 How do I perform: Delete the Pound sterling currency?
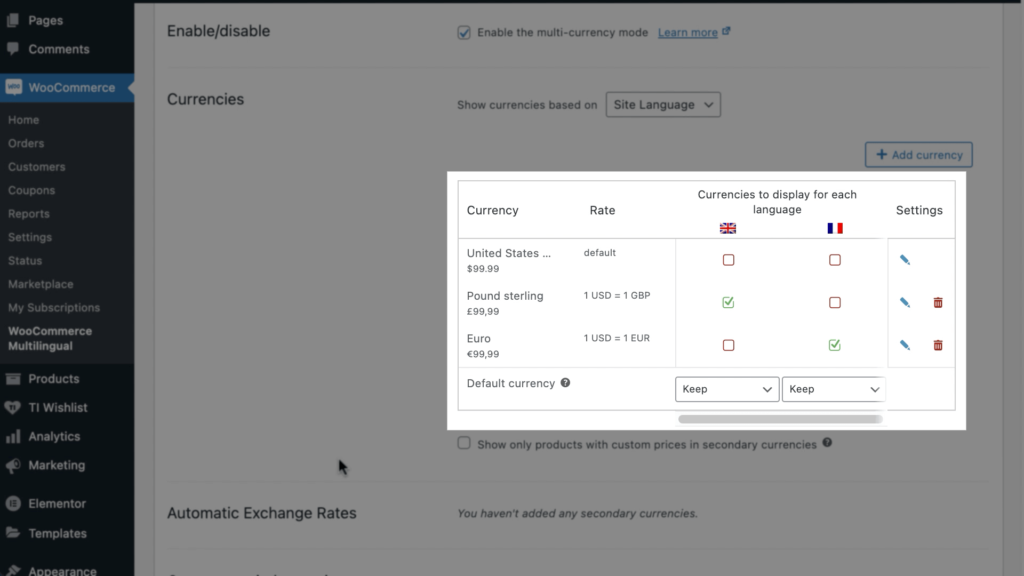pyautogui.click(x=938, y=302)
